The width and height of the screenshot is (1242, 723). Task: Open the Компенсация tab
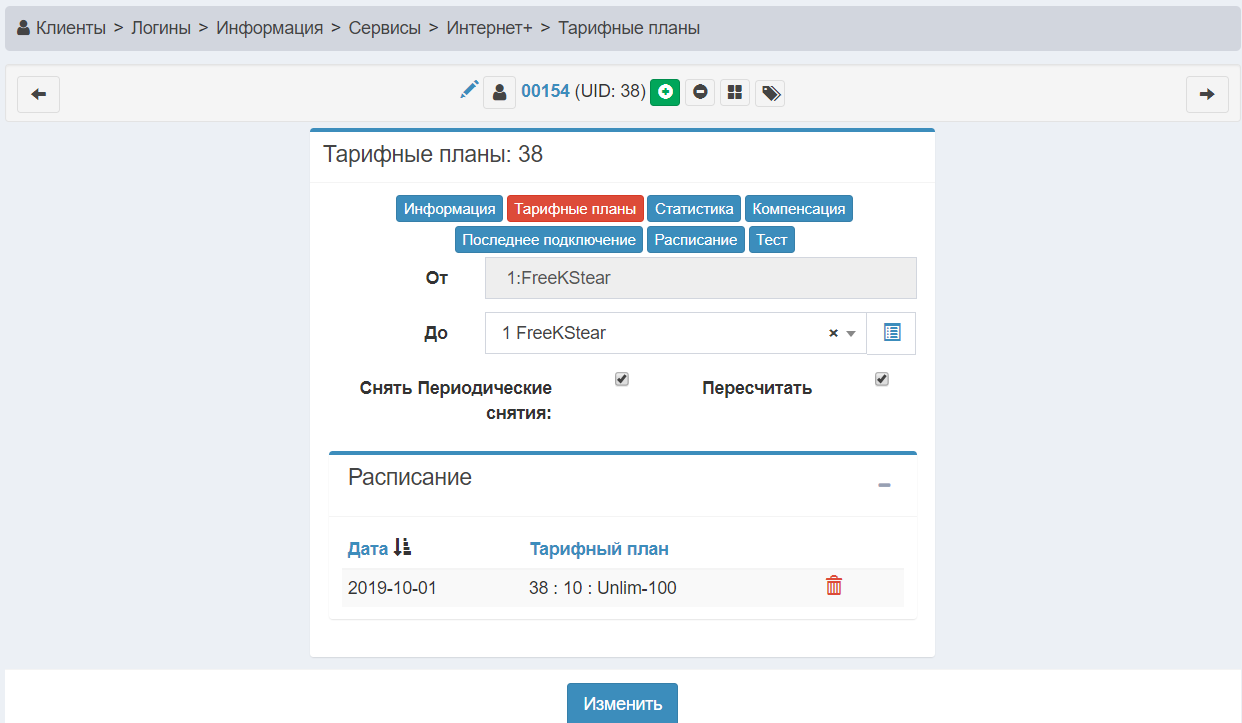pyautogui.click(x=798, y=209)
